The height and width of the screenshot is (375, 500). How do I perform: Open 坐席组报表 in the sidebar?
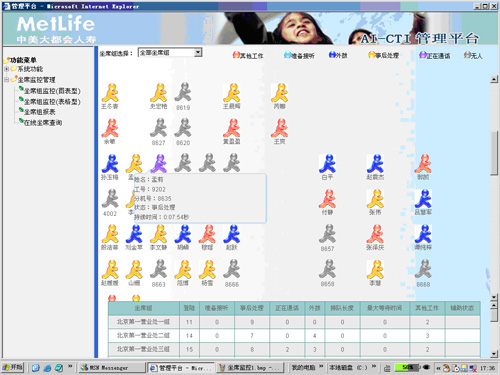tap(39, 112)
